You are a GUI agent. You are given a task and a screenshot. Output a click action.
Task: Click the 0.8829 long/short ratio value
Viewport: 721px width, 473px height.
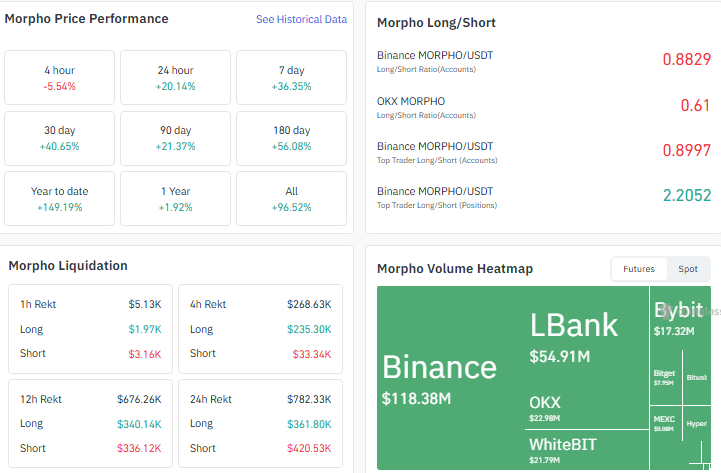(687, 59)
